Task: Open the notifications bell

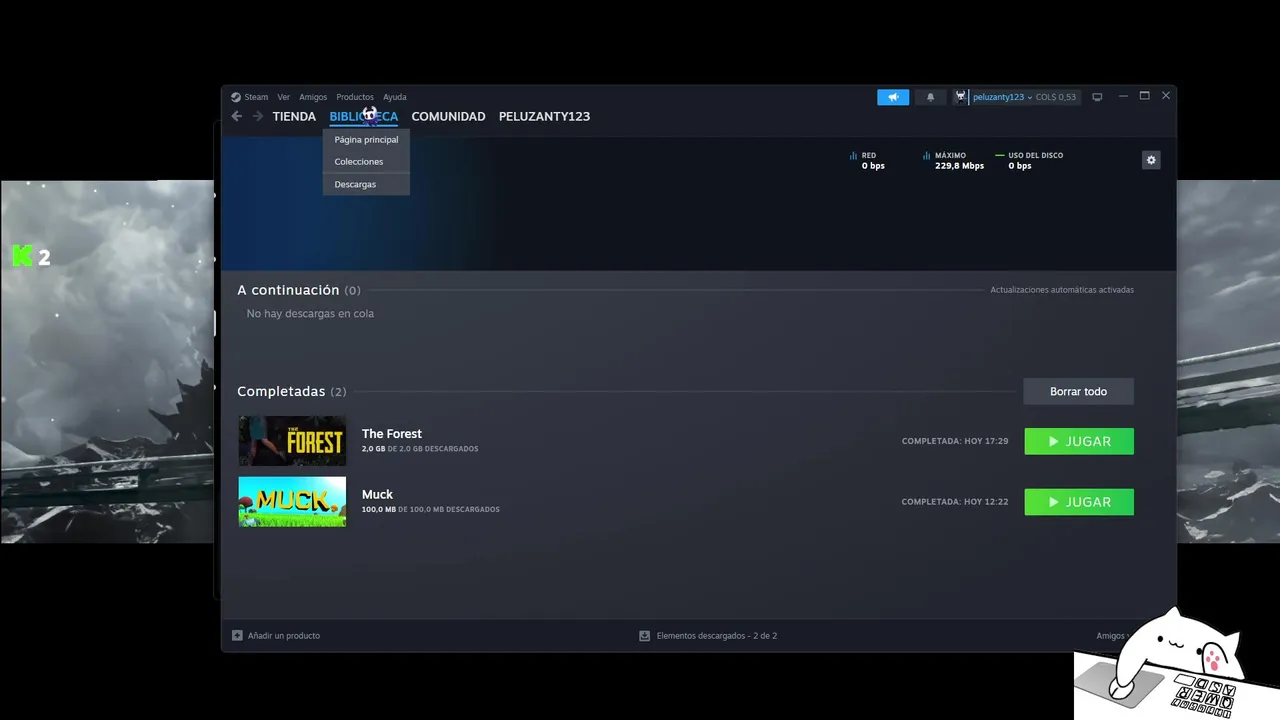Action: pos(930,97)
